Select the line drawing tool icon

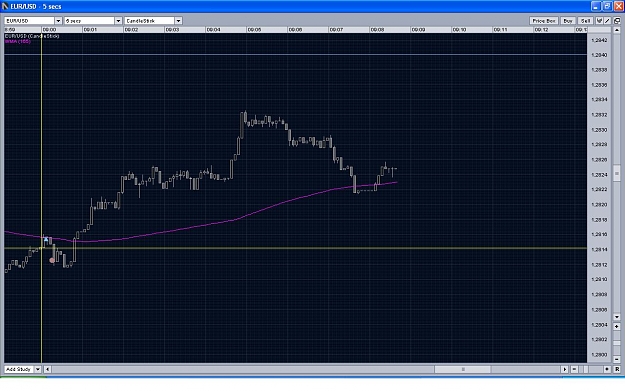coord(607,21)
